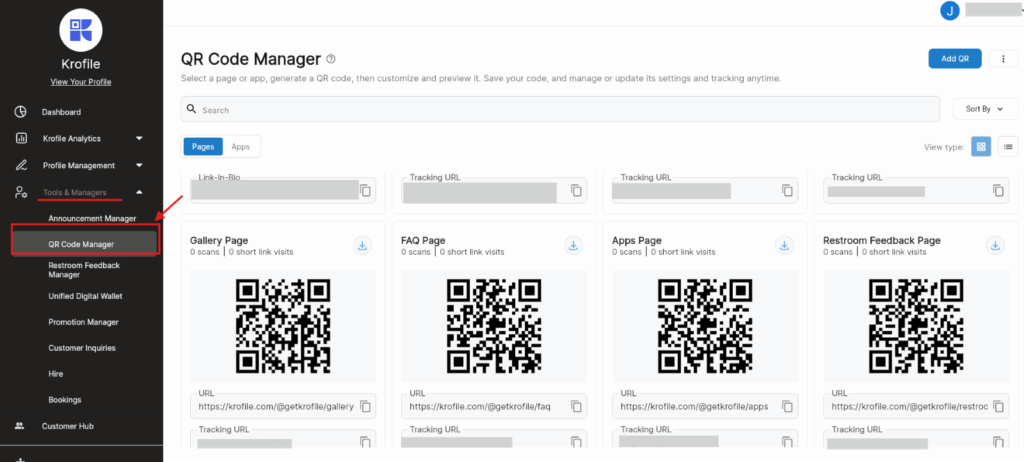Copy the Gallery Page URL
Viewport: 1024px width, 462px height.
point(366,406)
